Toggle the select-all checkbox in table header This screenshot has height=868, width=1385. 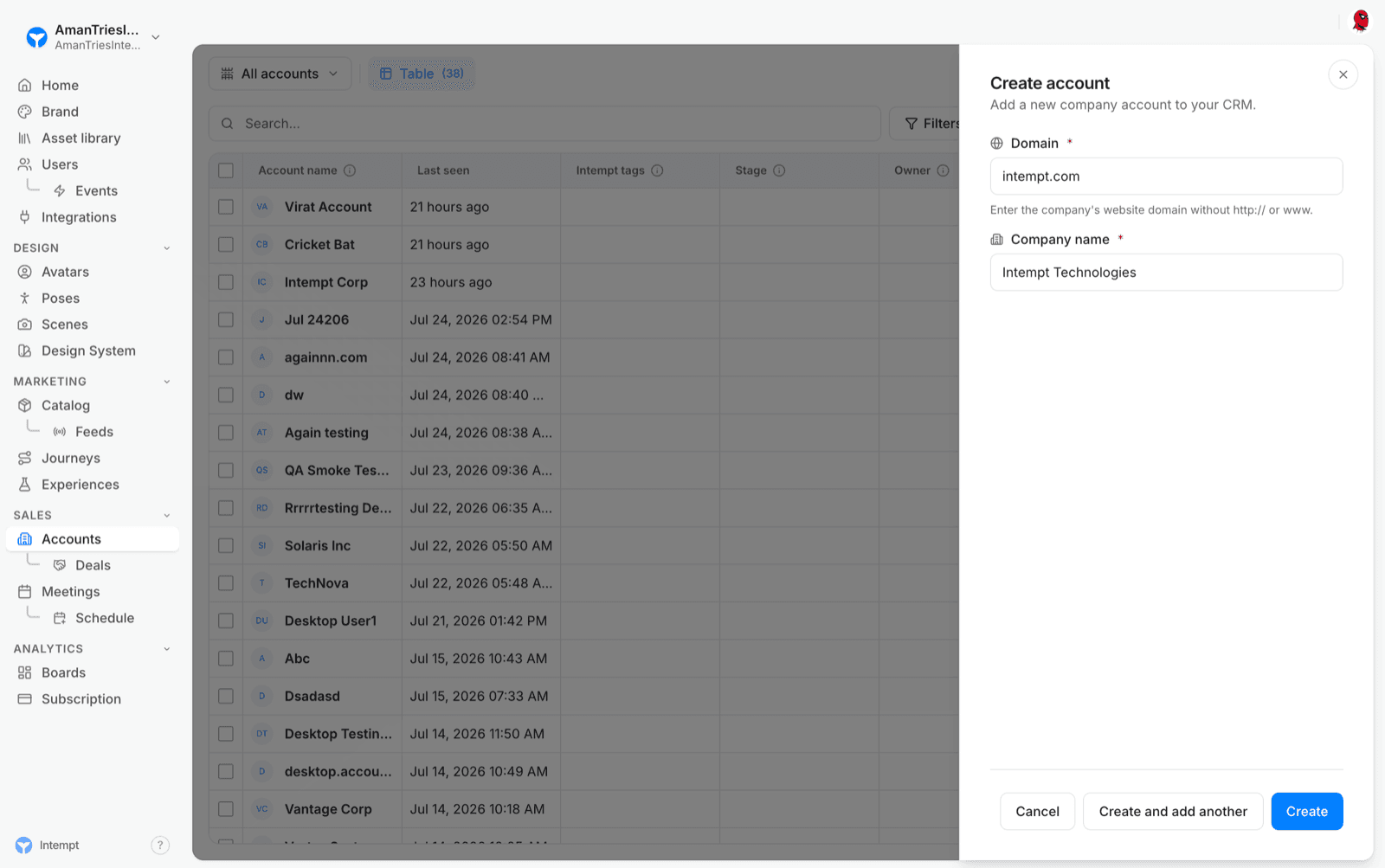tap(226, 170)
